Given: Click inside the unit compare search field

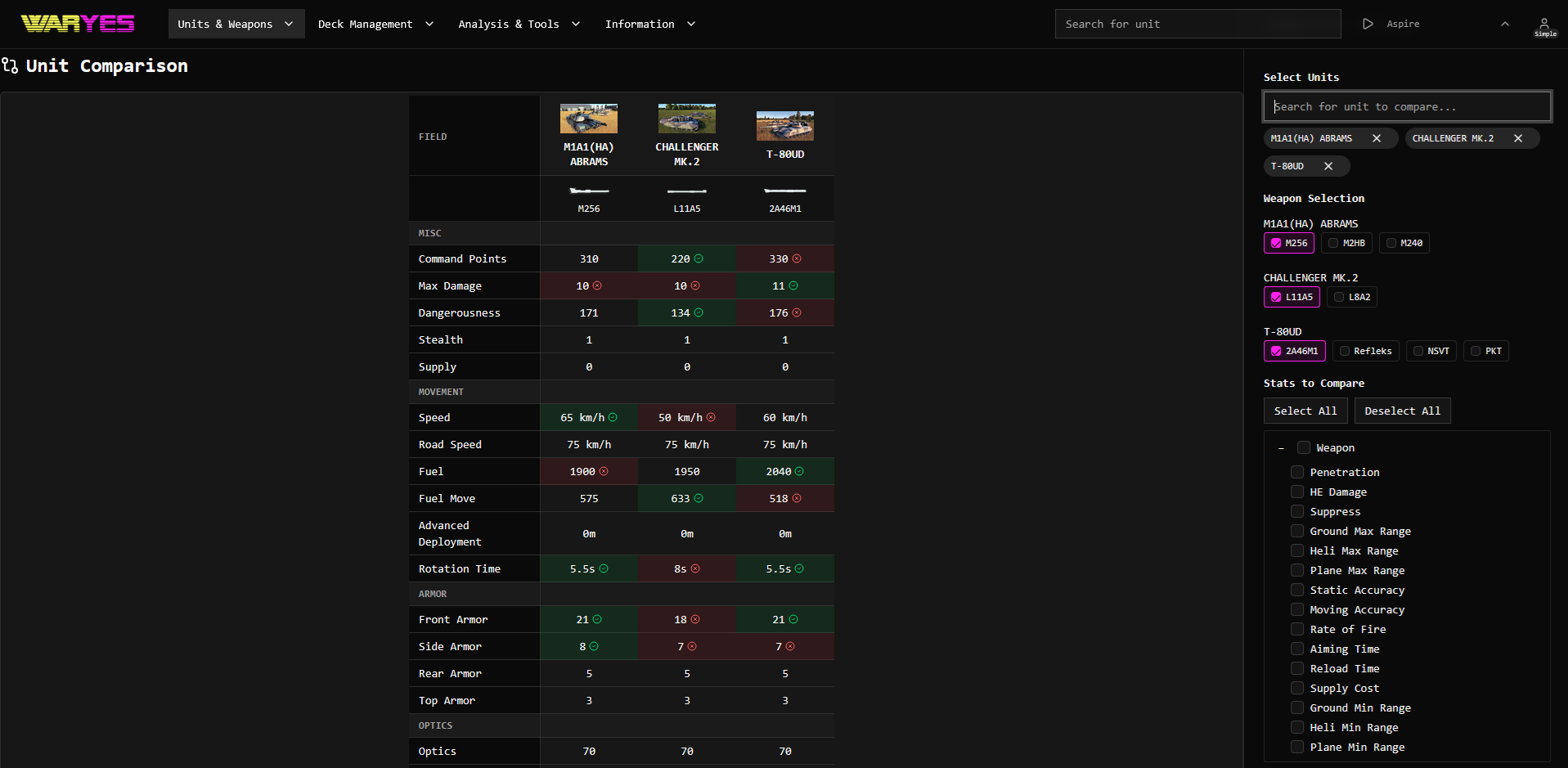Looking at the screenshot, I should coord(1406,106).
